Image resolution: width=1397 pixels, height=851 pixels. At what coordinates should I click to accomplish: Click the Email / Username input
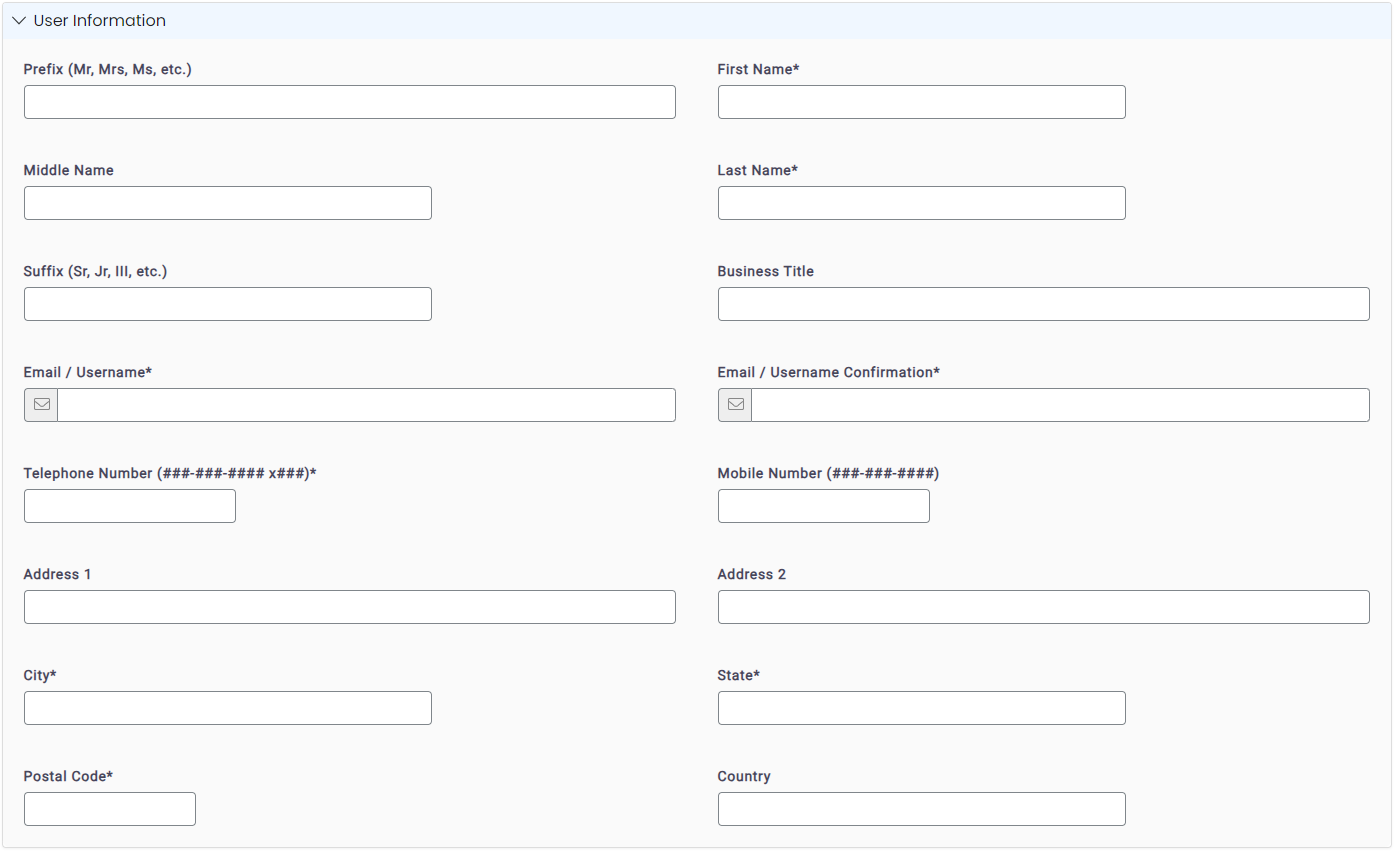point(366,404)
